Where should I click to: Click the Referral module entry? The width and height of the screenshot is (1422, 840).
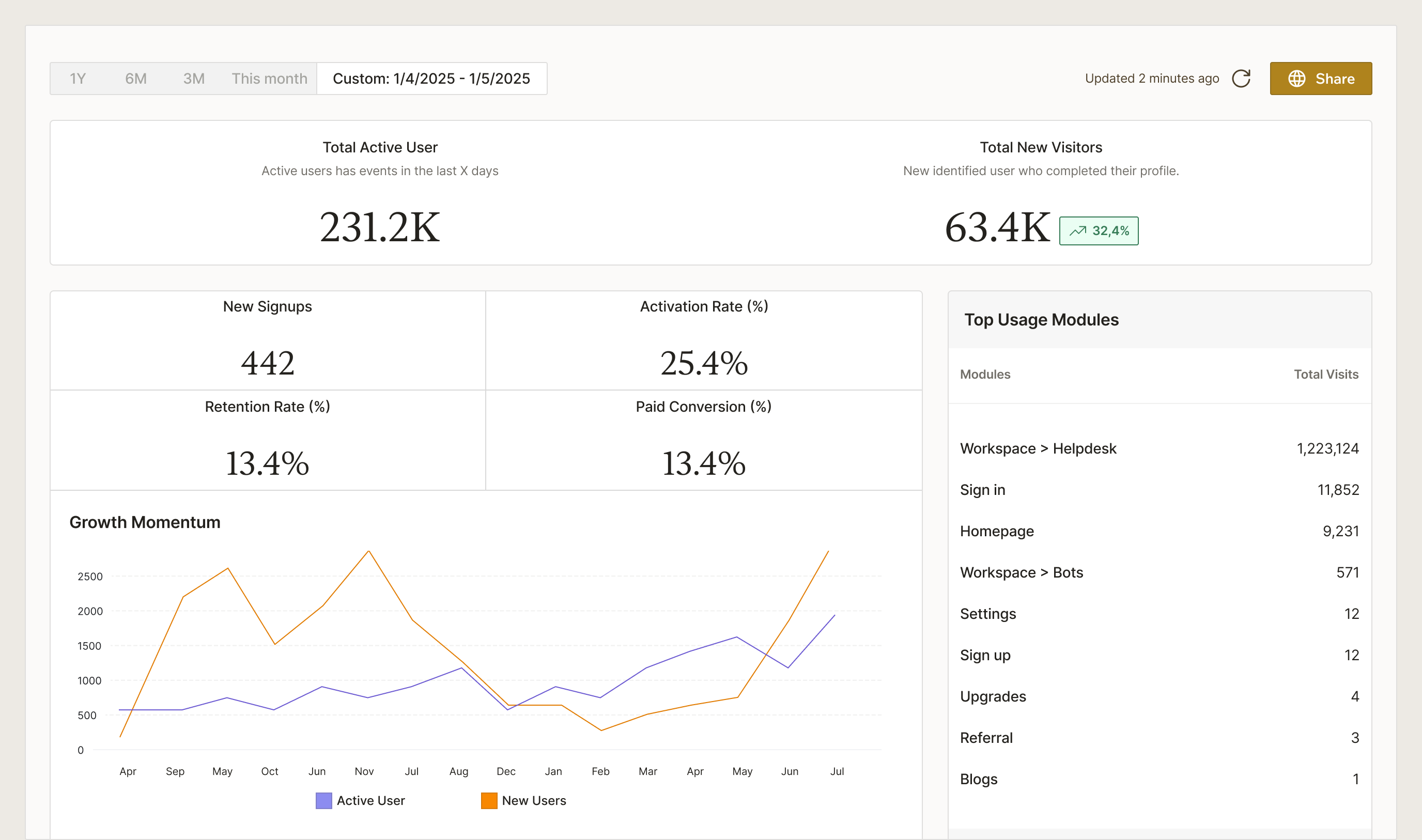(x=986, y=738)
